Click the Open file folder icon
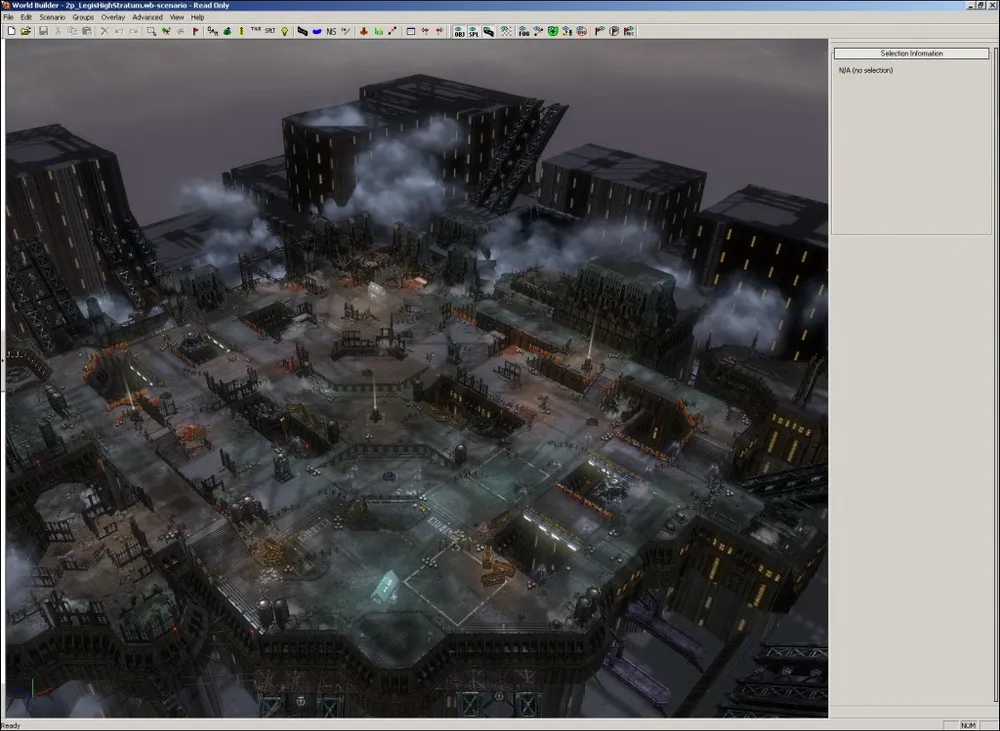The height and width of the screenshot is (731, 1000). tap(25, 31)
